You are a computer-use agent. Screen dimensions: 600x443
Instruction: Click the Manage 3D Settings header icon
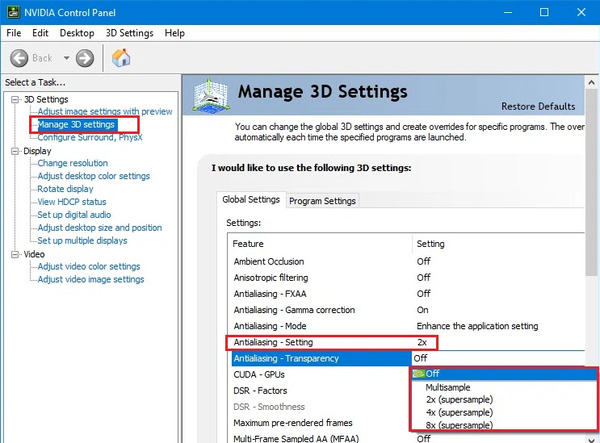tap(210, 96)
